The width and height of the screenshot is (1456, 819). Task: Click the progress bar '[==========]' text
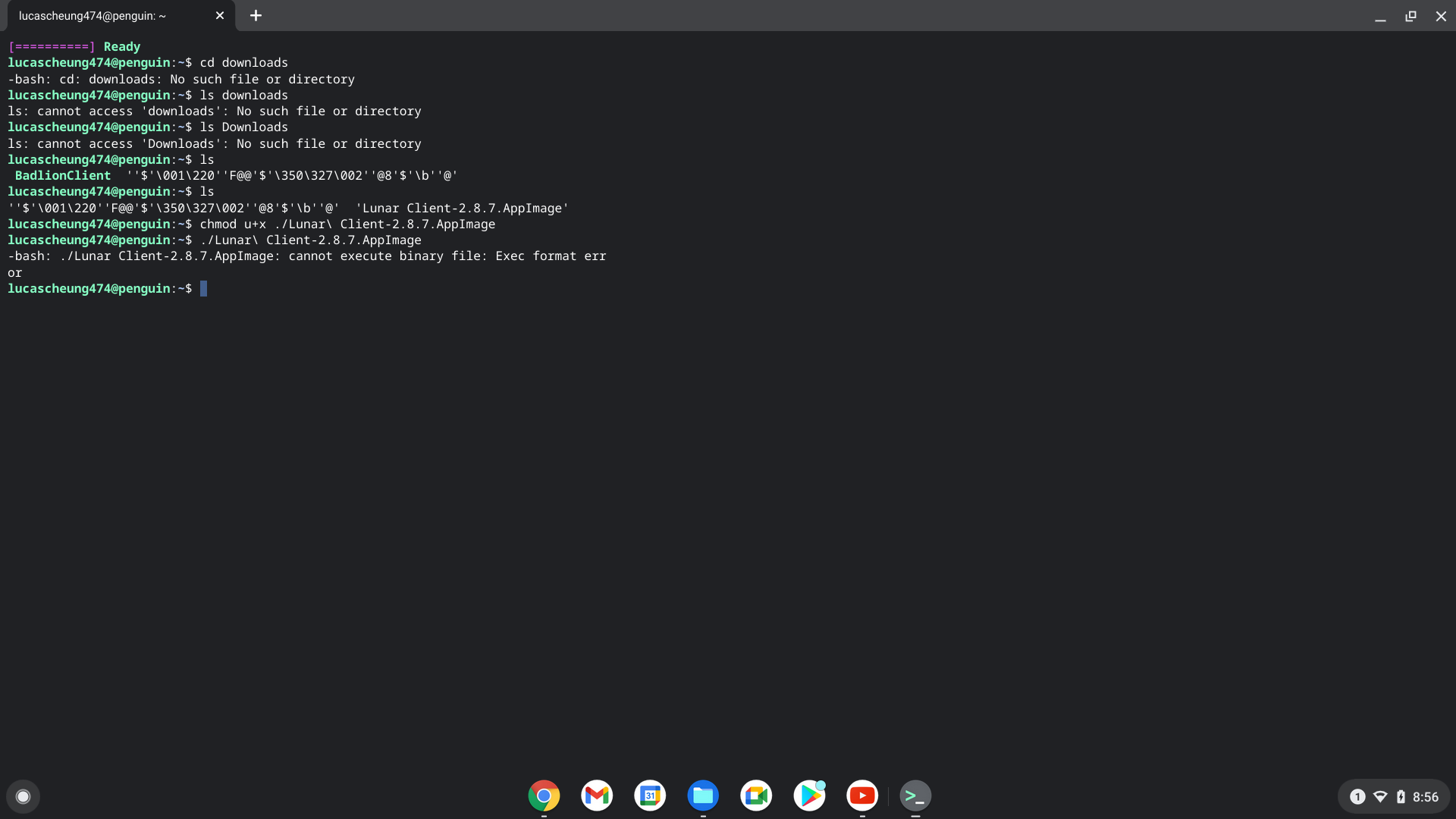pyautogui.click(x=52, y=47)
